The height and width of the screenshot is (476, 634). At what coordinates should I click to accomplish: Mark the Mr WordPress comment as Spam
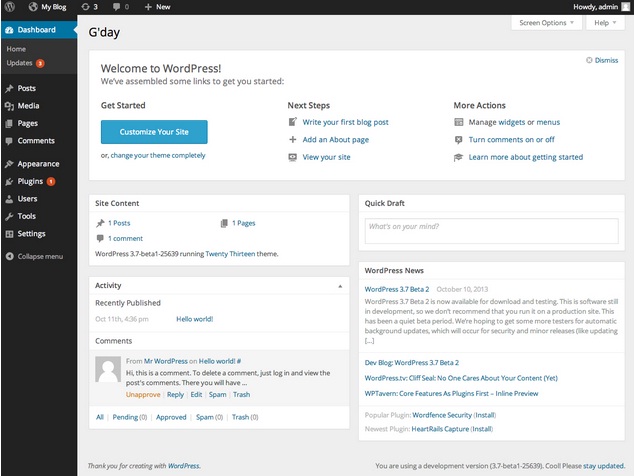pos(218,394)
